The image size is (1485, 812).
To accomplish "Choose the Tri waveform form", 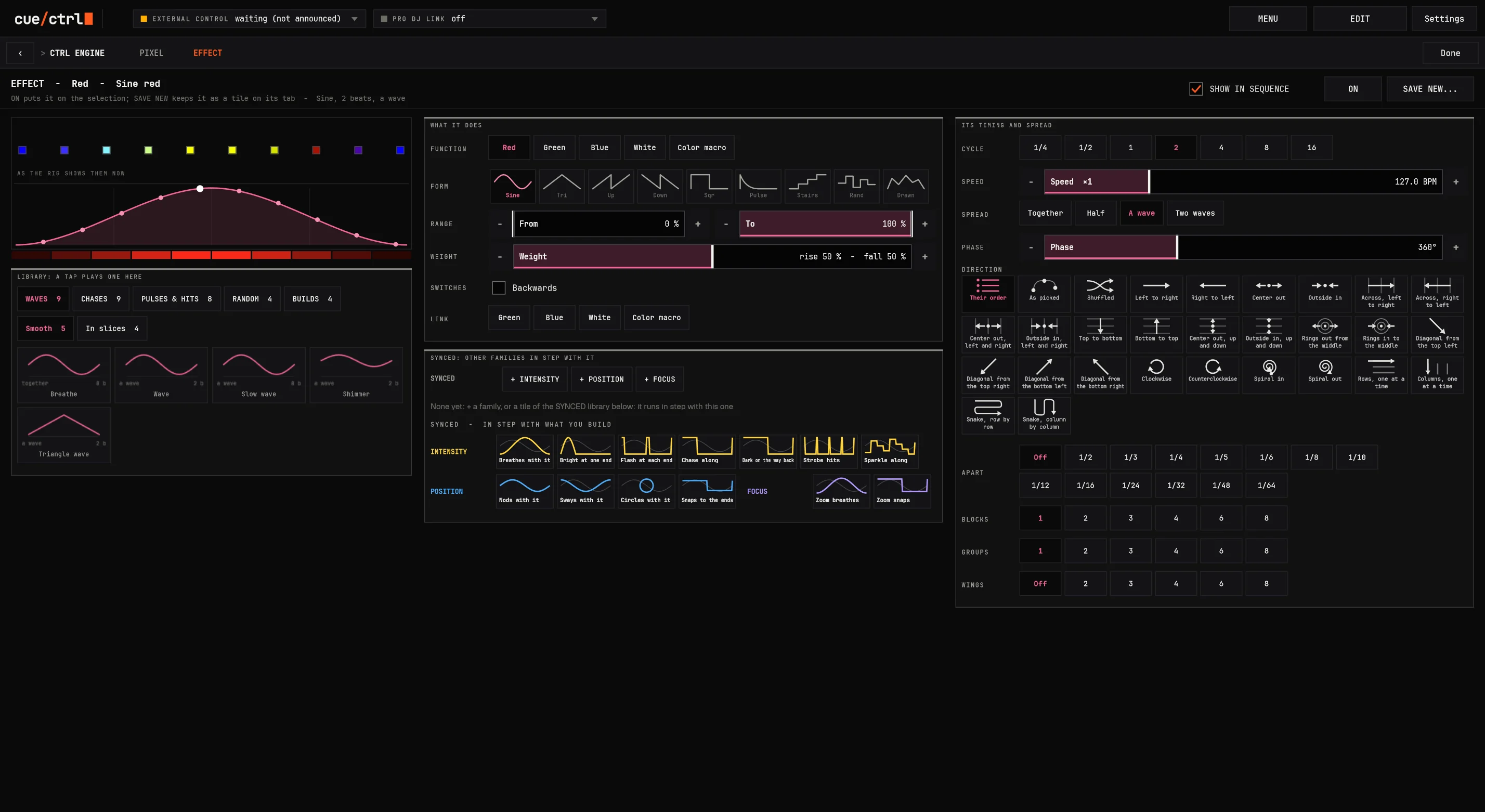I will [562, 186].
